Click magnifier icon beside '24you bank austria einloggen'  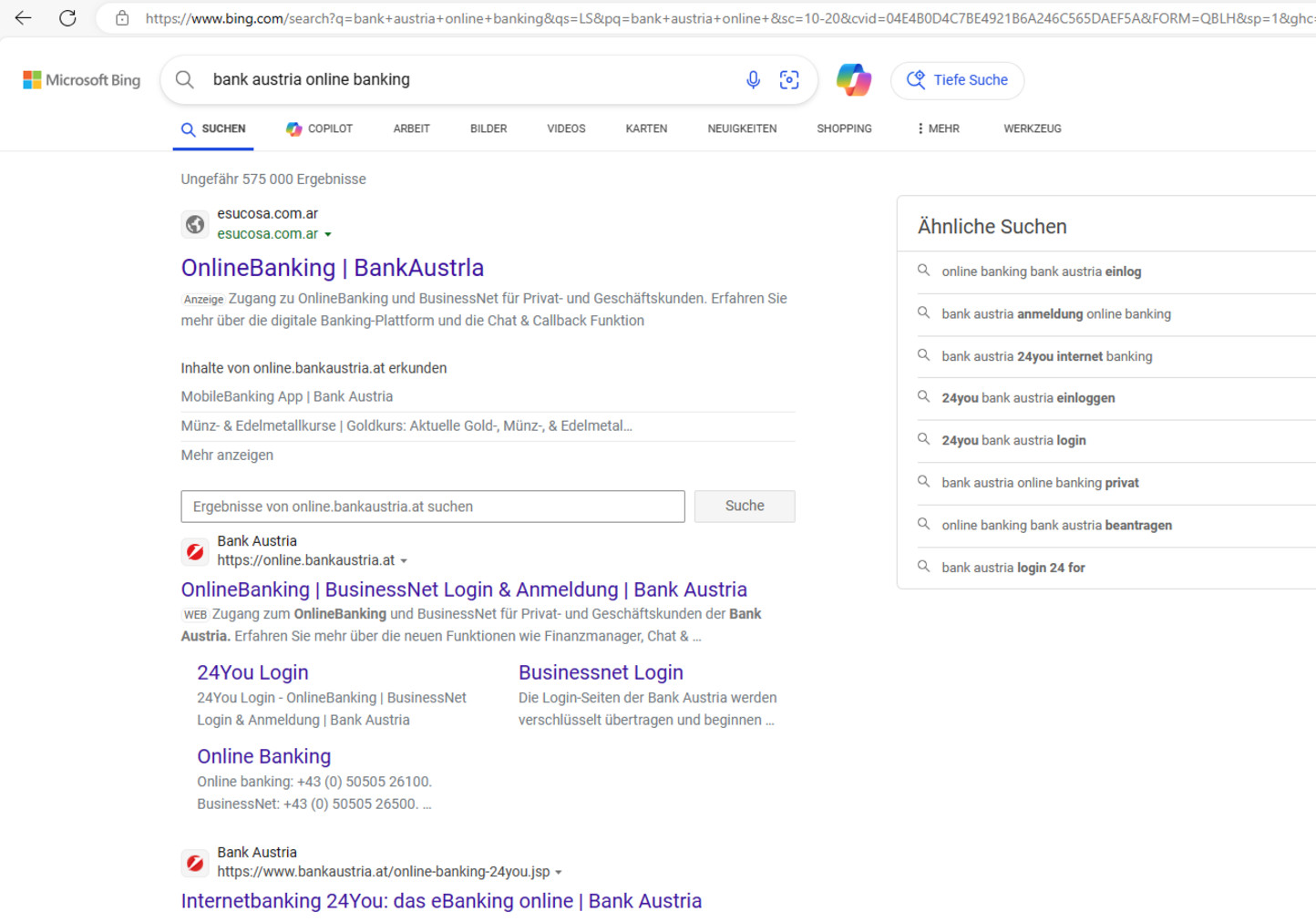923,397
